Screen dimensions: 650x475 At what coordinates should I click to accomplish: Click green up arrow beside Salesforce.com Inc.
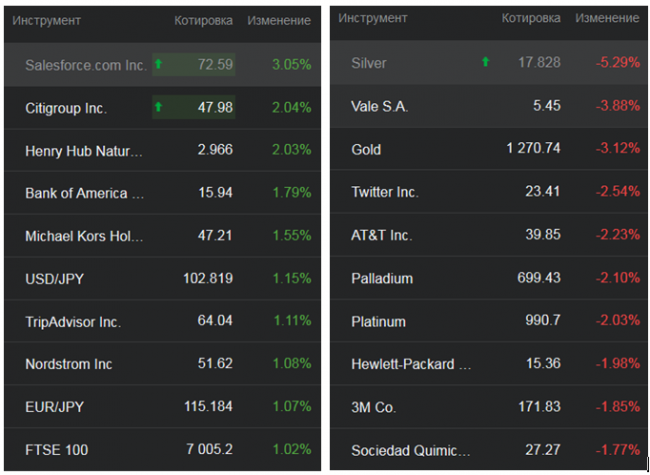(158, 64)
